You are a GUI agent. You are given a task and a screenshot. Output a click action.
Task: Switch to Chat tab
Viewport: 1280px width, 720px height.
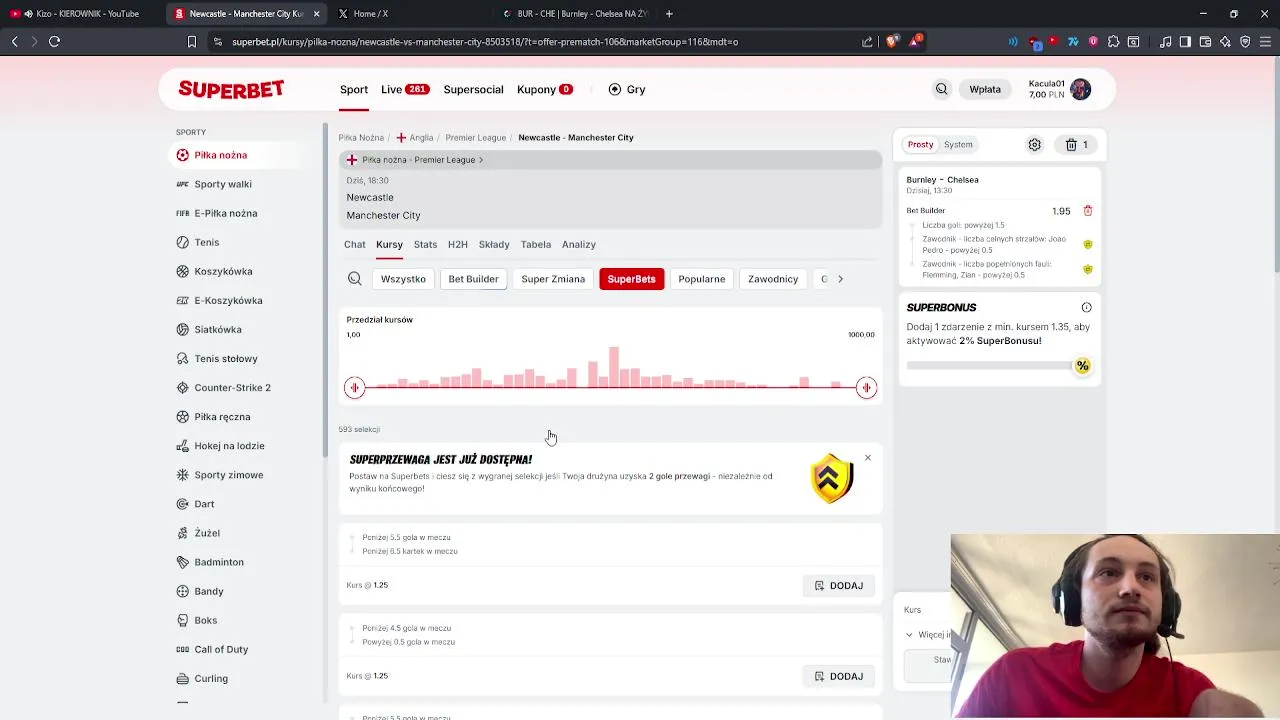(x=355, y=244)
